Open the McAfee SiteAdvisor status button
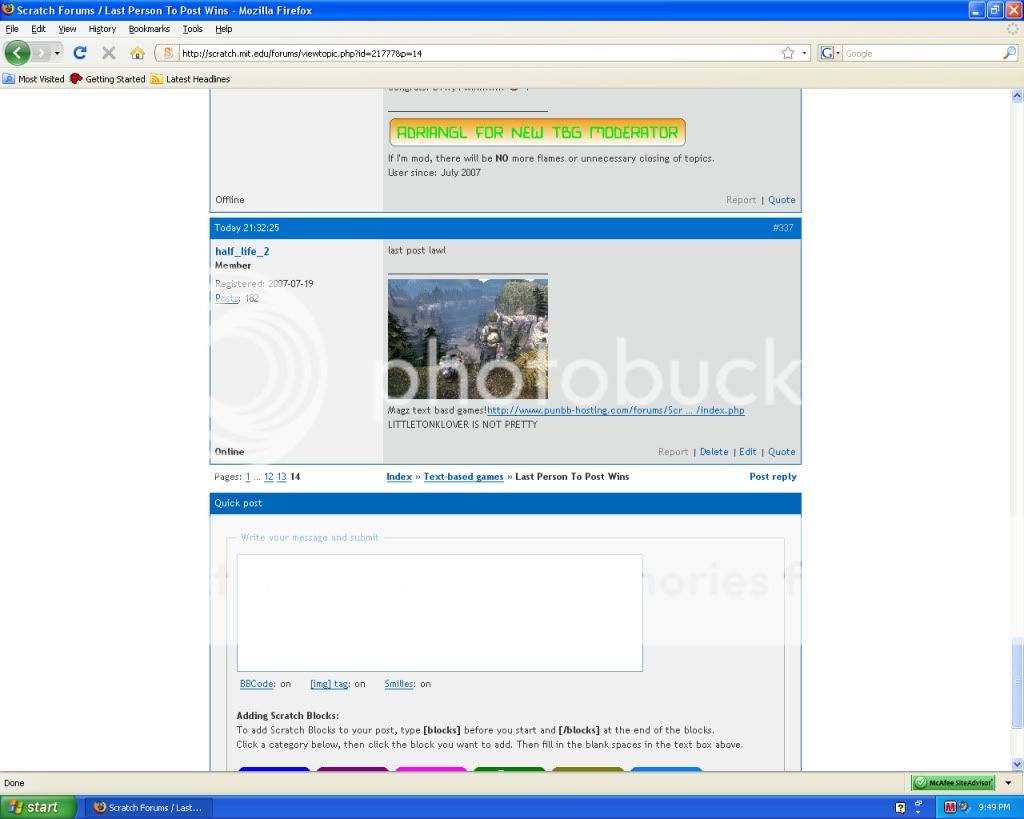 pyautogui.click(x=953, y=783)
